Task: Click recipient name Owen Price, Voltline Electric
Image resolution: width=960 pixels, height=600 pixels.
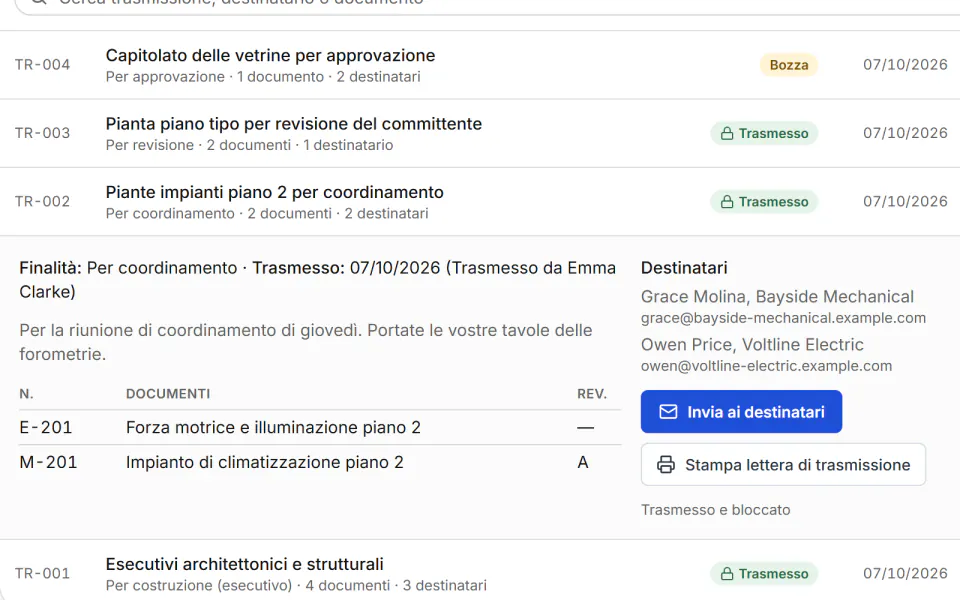Action: (x=752, y=345)
